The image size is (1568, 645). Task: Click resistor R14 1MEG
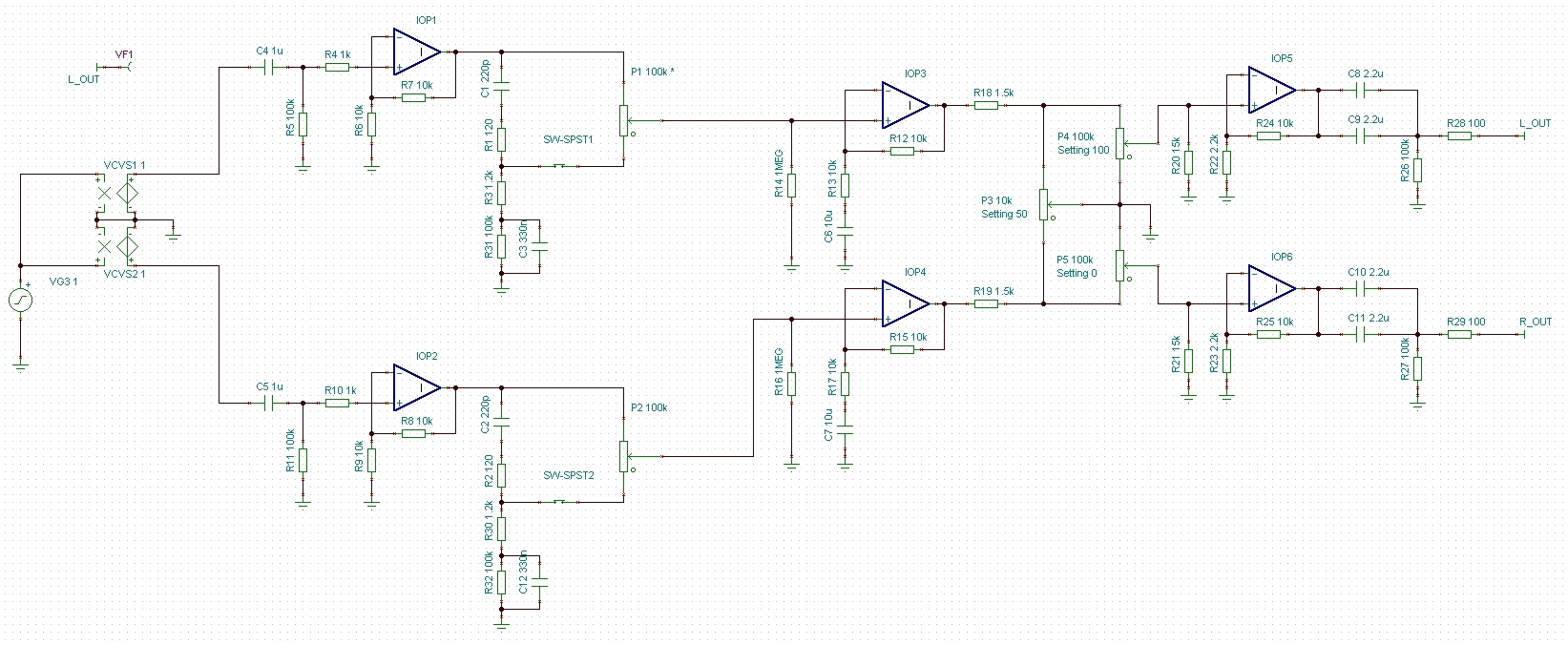pos(791,186)
